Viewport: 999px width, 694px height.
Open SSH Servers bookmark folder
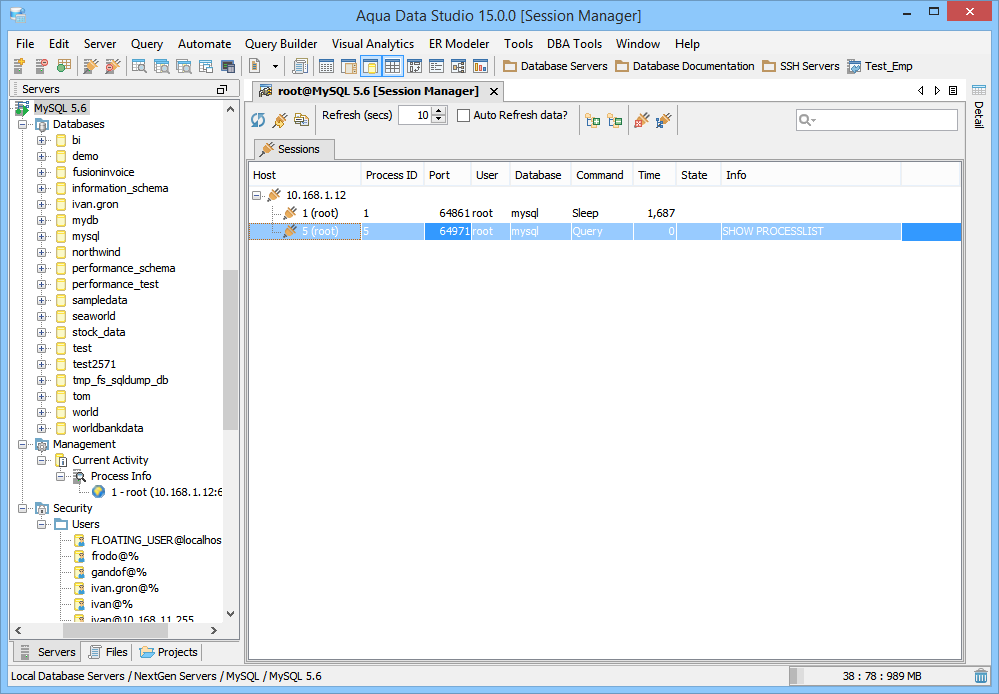click(801, 66)
